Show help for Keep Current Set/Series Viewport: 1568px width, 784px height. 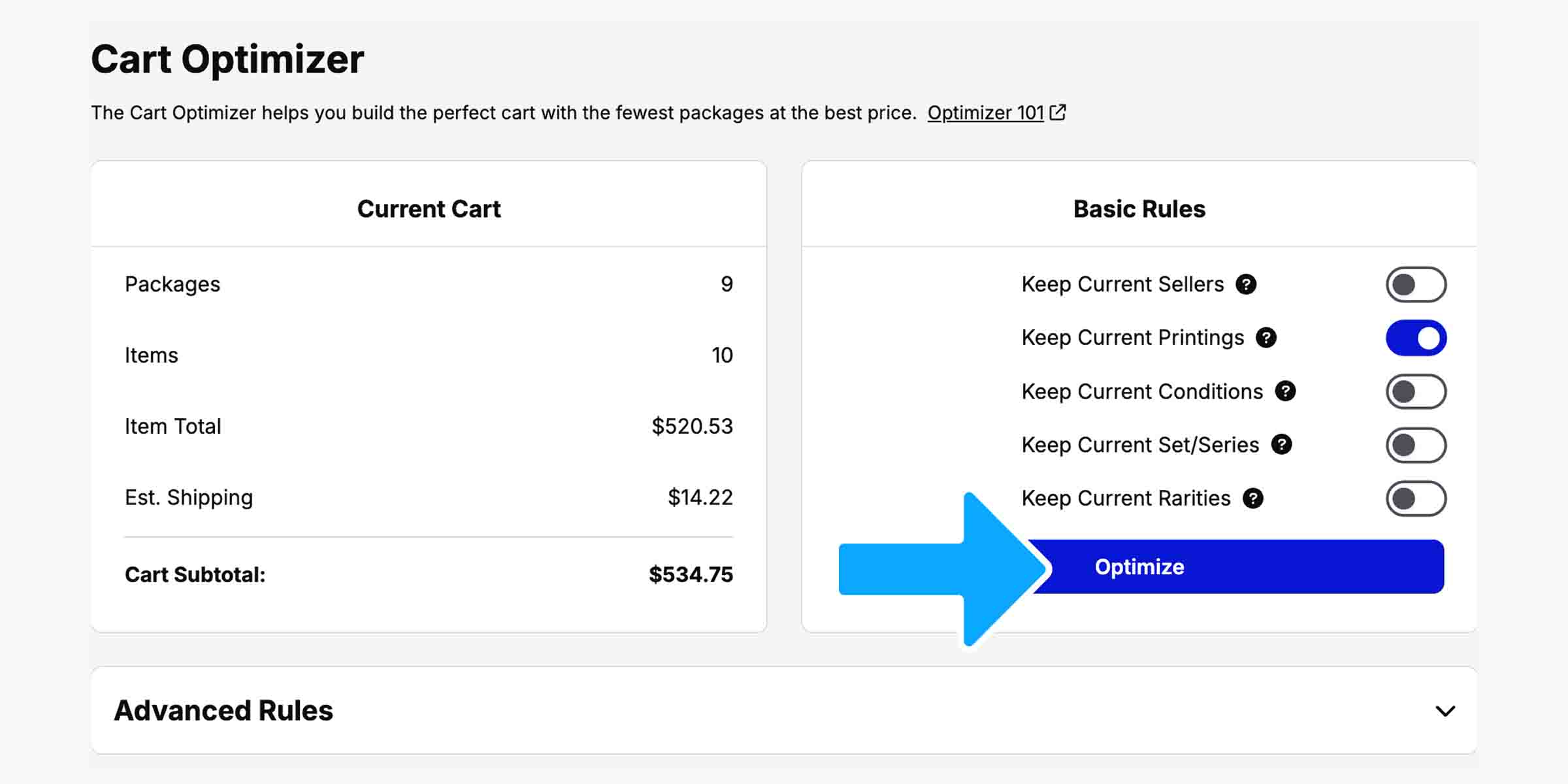tap(1281, 445)
